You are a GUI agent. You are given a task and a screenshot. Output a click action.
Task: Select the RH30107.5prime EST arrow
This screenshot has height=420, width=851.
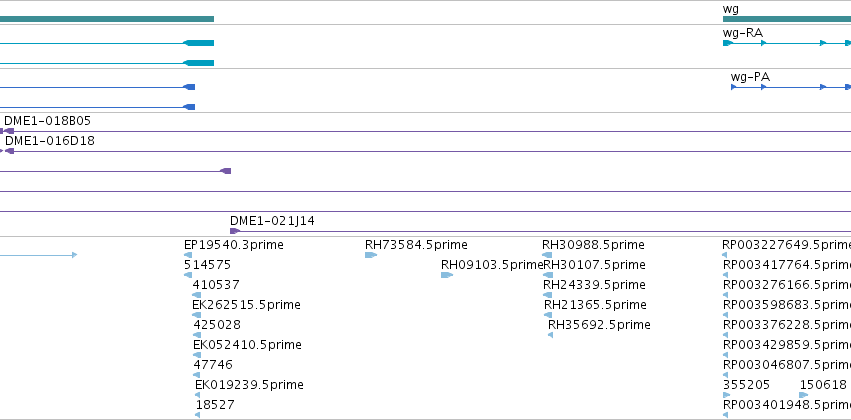coord(548,275)
